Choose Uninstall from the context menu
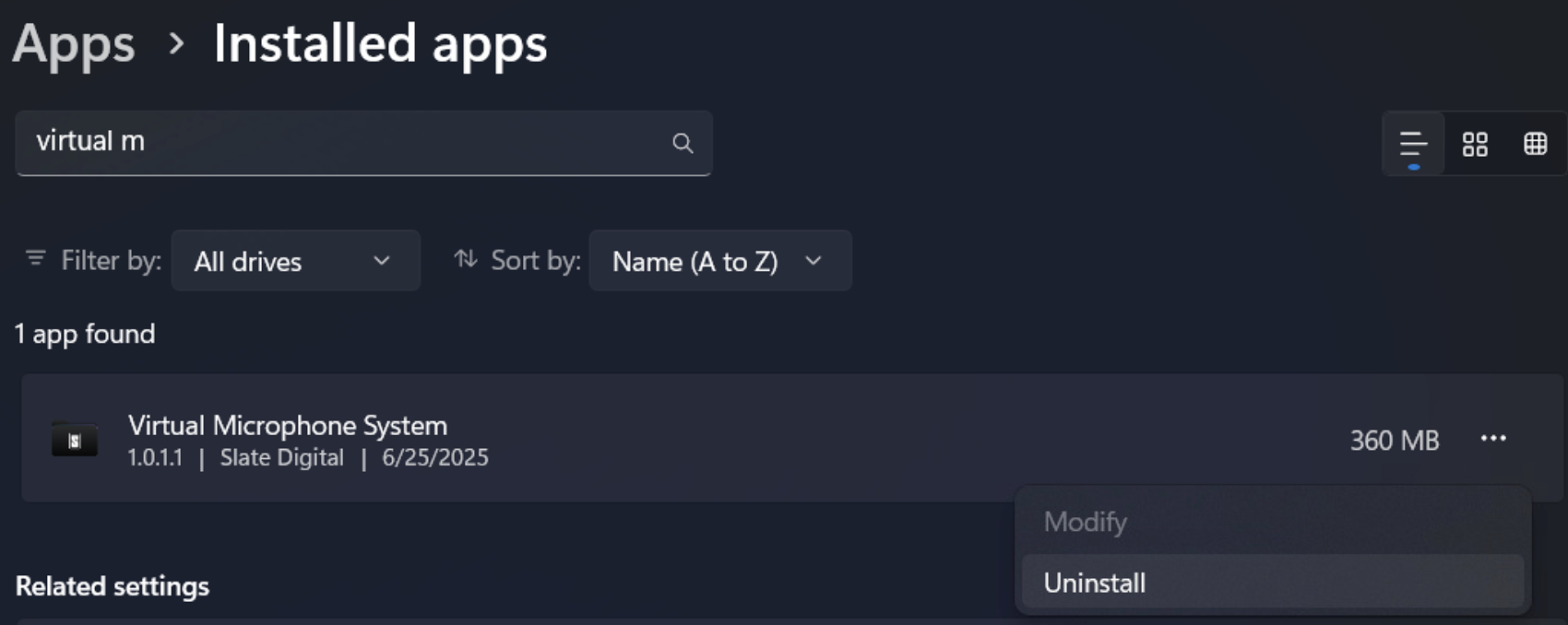The width and height of the screenshot is (1568, 625). tap(1273, 583)
